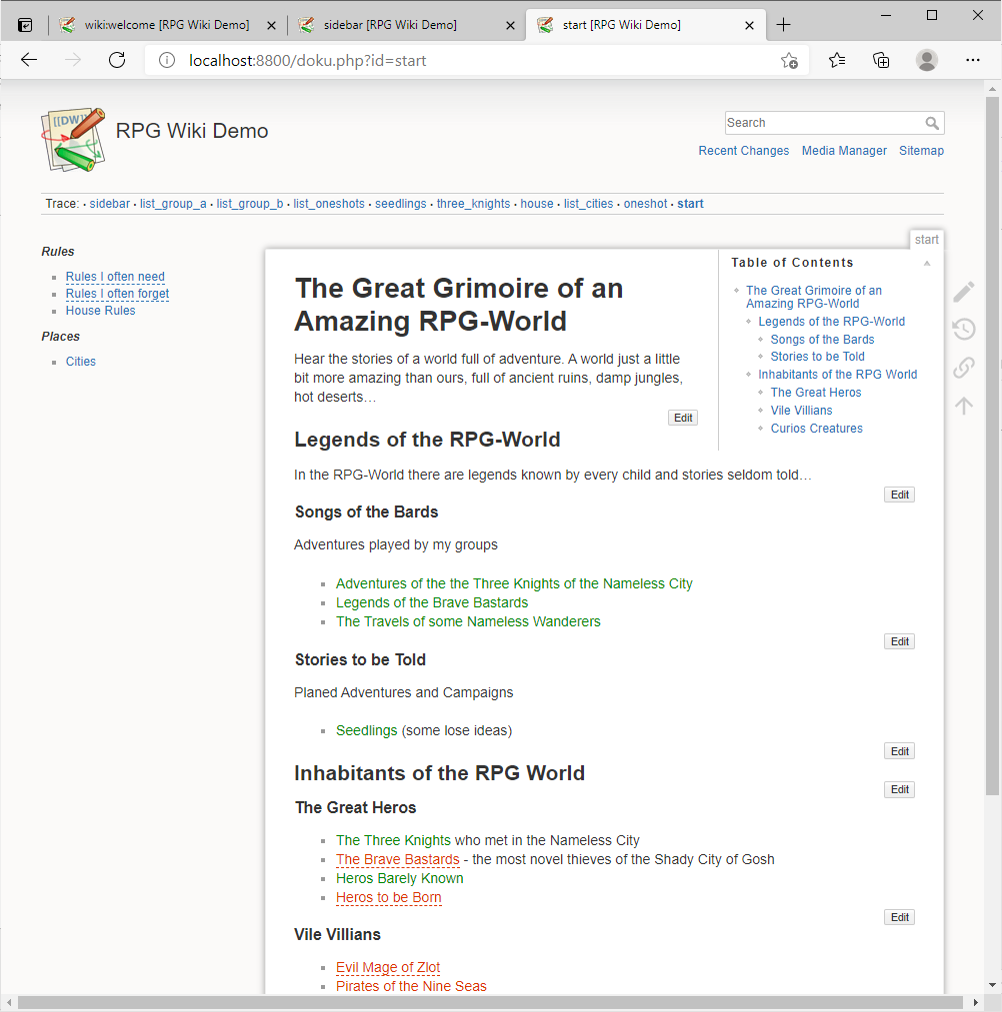Close the sidebar tab
1002x1012 pixels.
[x=510, y=25]
